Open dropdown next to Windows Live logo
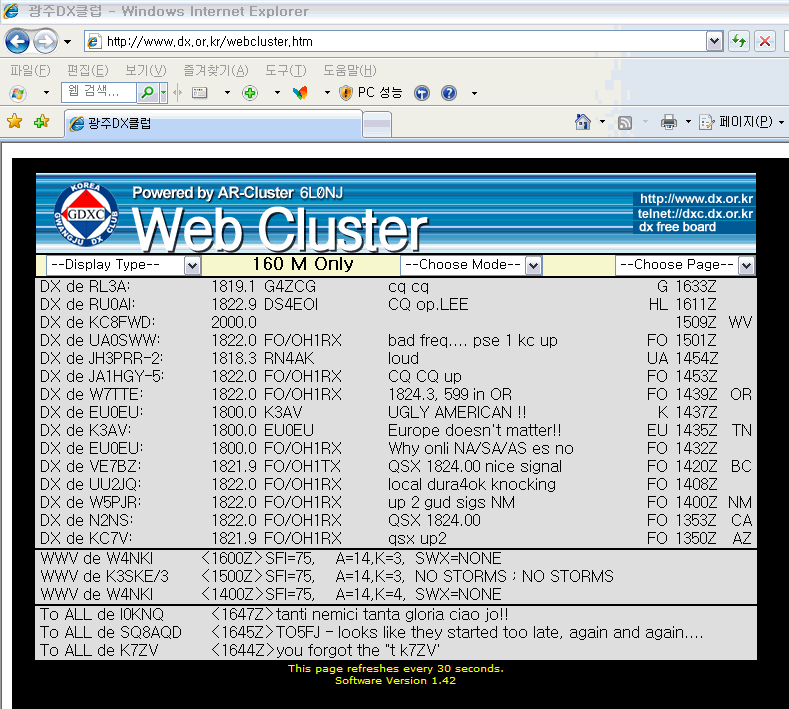This screenshot has height=709, width=789. 46,93
